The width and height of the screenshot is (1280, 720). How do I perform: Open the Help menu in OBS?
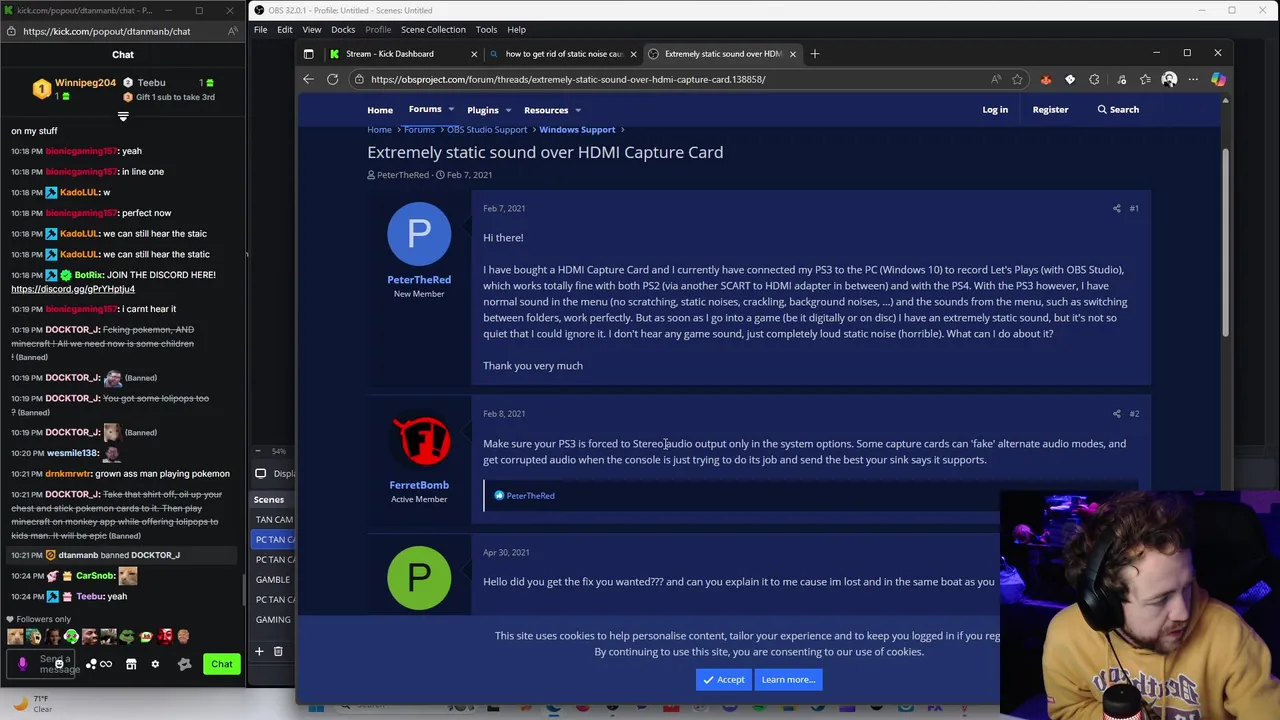[516, 29]
